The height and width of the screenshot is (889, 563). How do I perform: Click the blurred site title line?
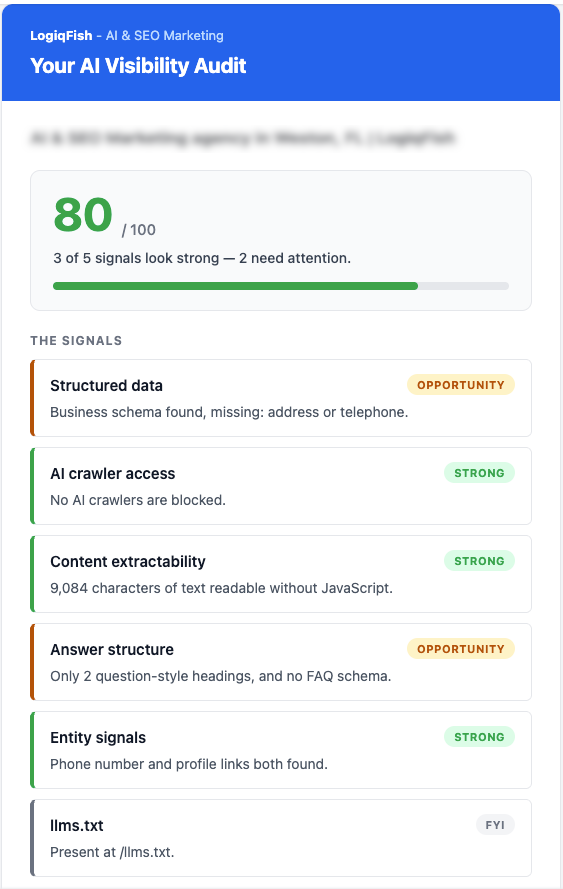[243, 138]
